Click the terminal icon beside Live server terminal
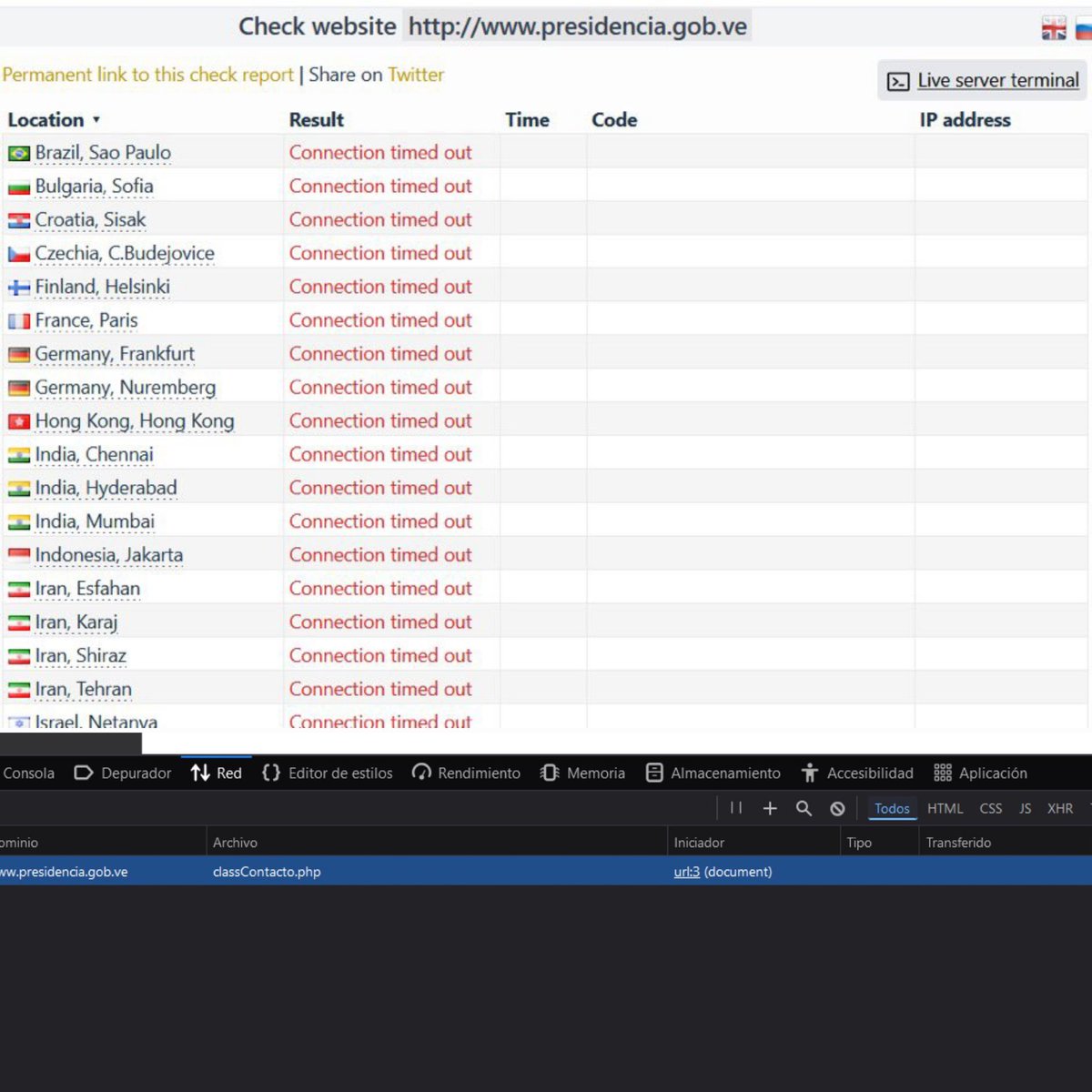 (898, 81)
